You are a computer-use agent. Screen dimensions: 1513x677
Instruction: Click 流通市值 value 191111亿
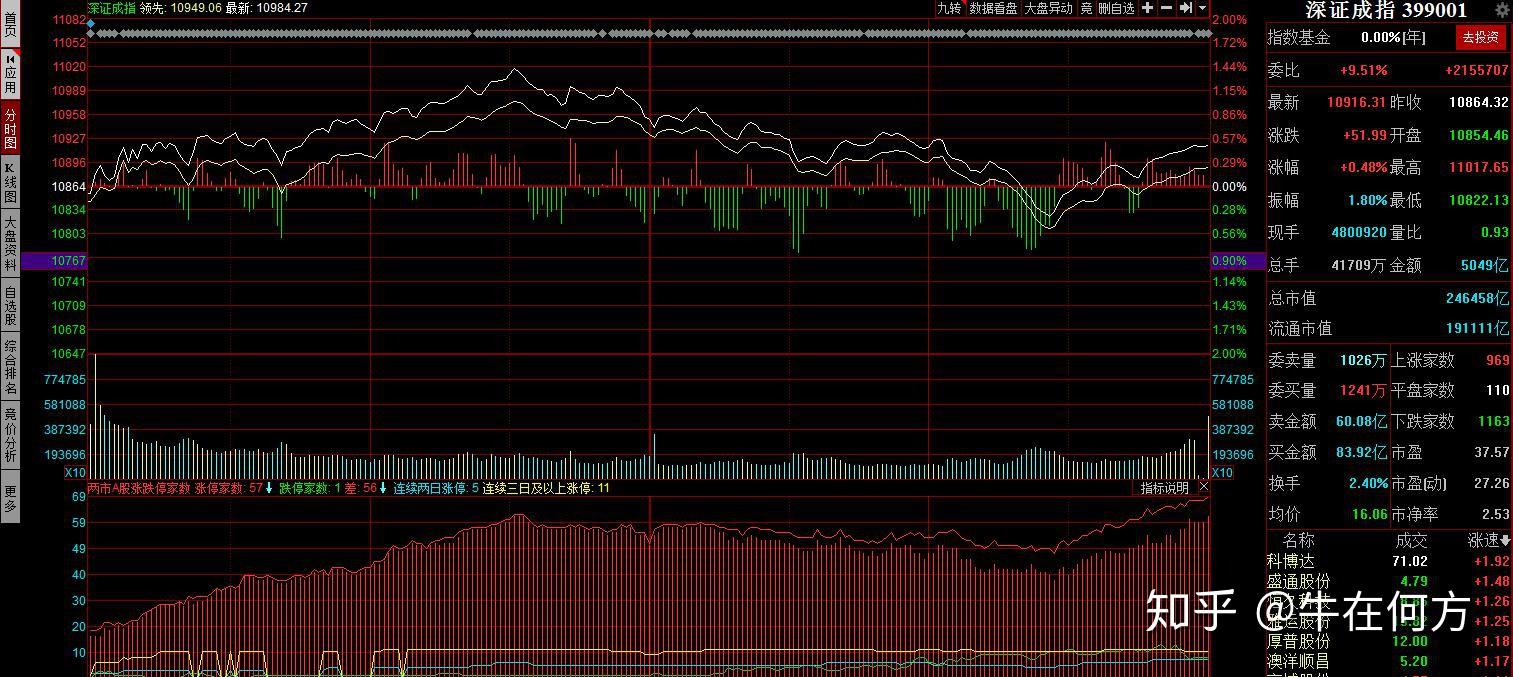1477,328
